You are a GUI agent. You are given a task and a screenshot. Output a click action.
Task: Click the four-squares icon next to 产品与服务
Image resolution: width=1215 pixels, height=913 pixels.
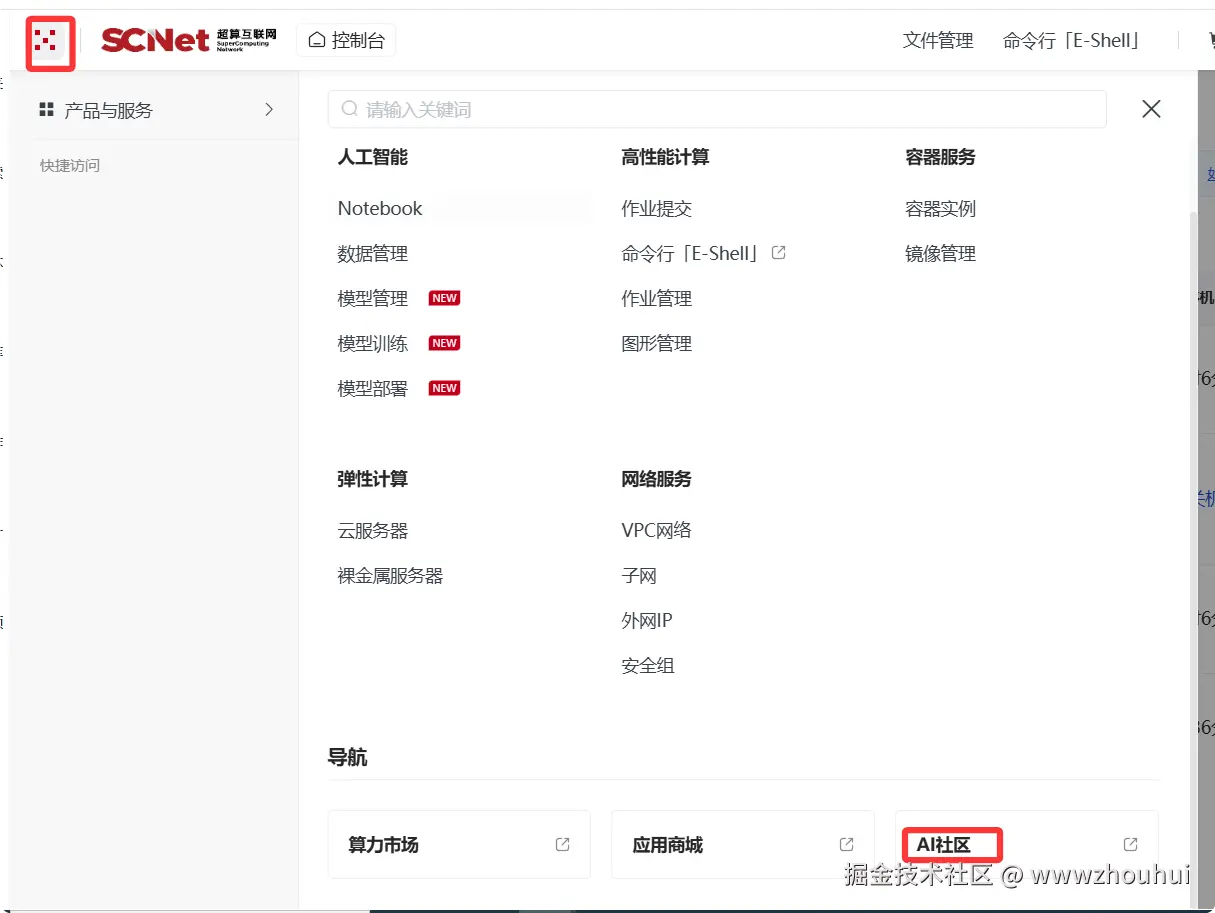[46, 110]
